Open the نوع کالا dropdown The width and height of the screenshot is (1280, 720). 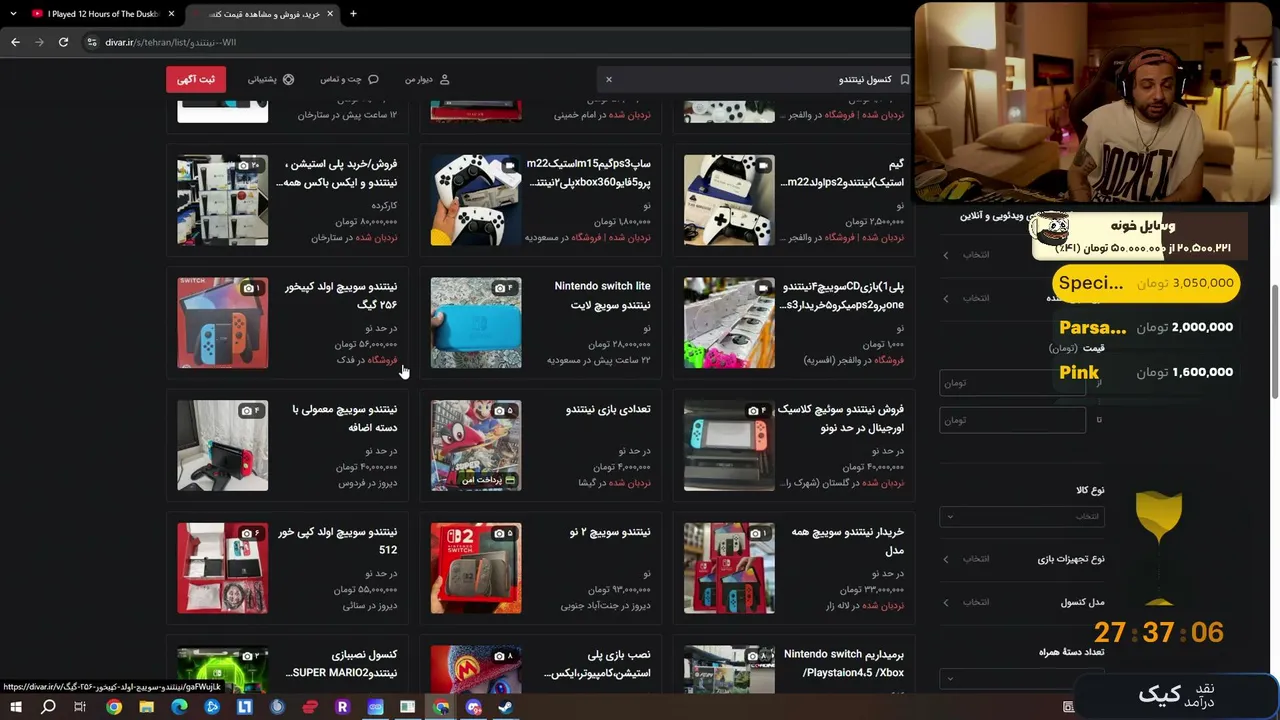click(x=1021, y=516)
